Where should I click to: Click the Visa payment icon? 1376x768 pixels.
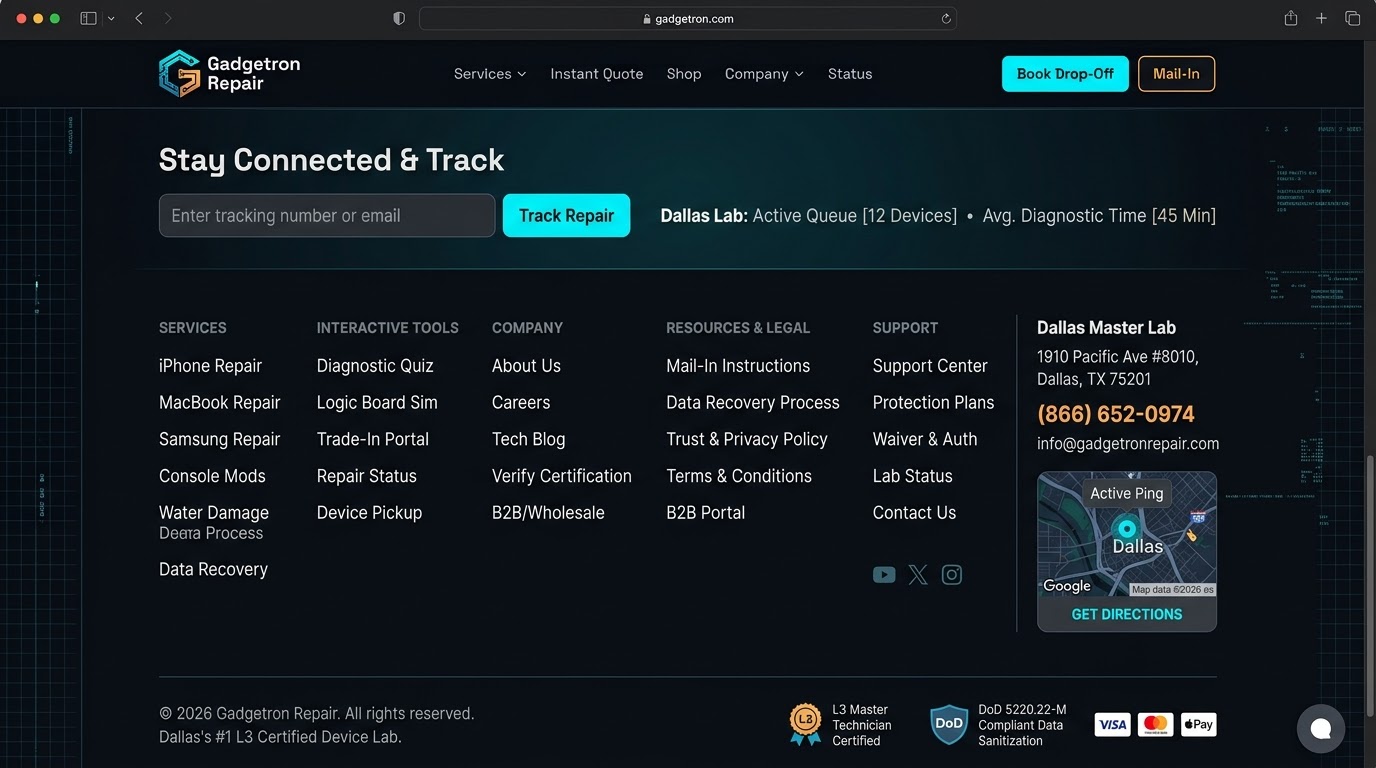(1112, 725)
